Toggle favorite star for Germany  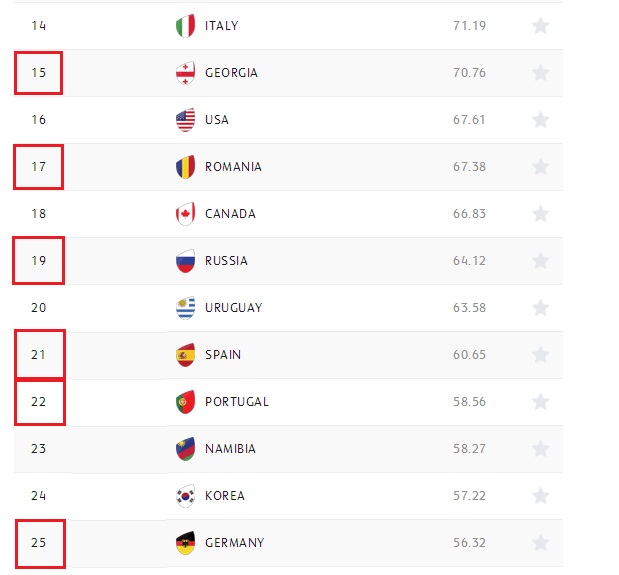[540, 543]
